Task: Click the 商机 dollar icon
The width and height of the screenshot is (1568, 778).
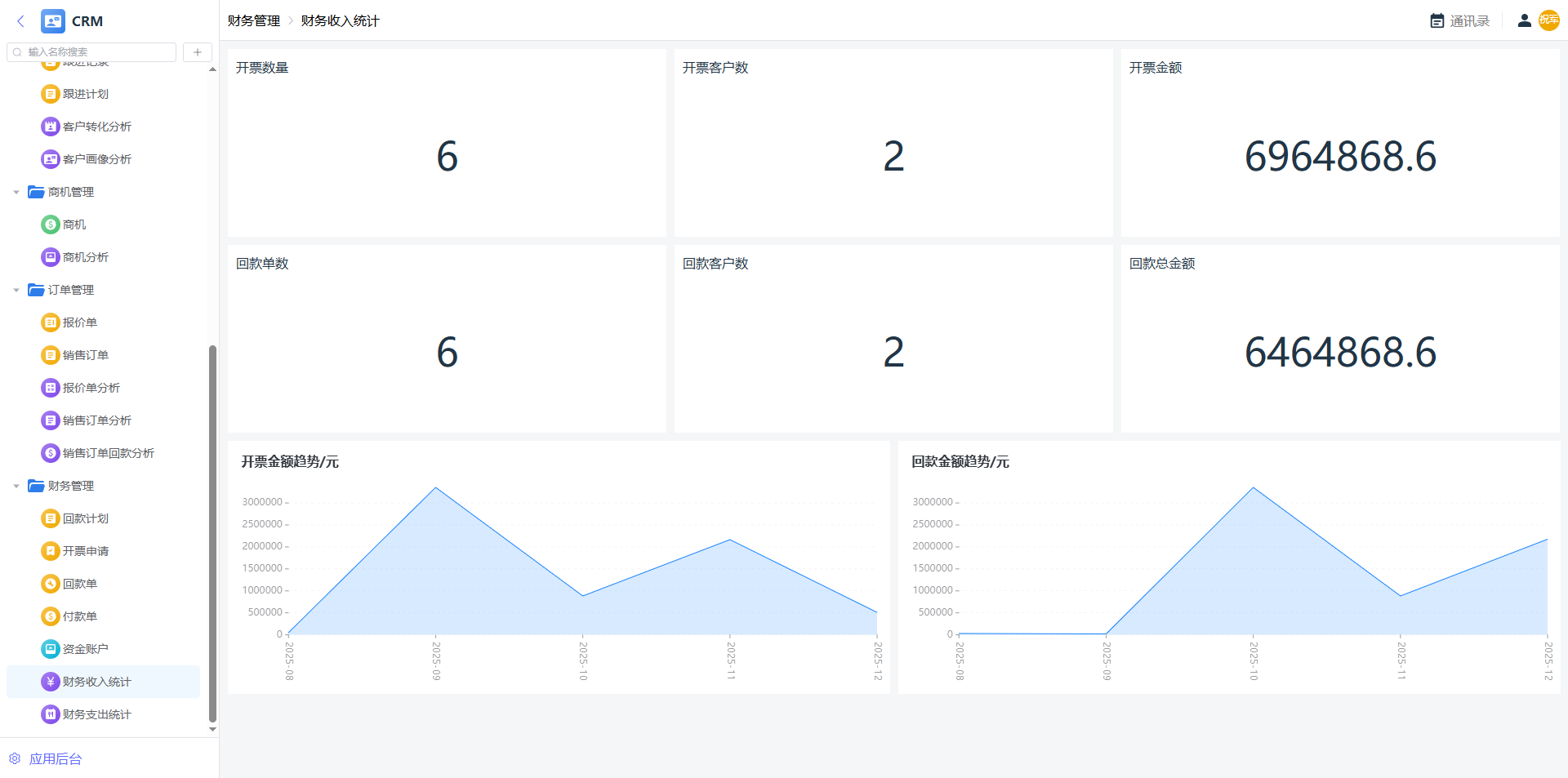Action: pos(51,225)
